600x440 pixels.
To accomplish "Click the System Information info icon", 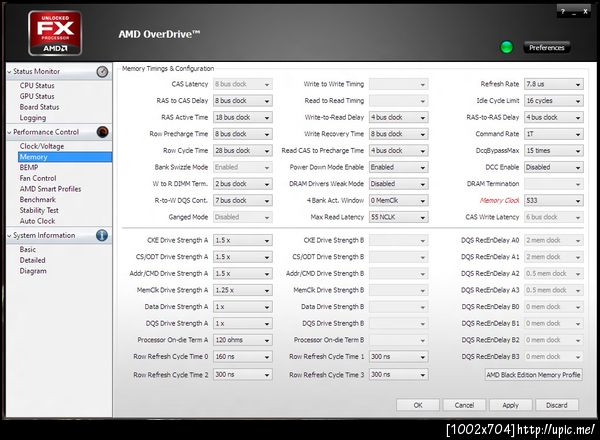I will click(102, 235).
